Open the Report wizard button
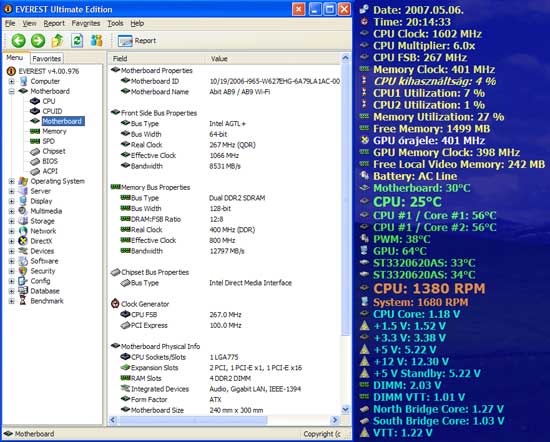 coord(137,41)
